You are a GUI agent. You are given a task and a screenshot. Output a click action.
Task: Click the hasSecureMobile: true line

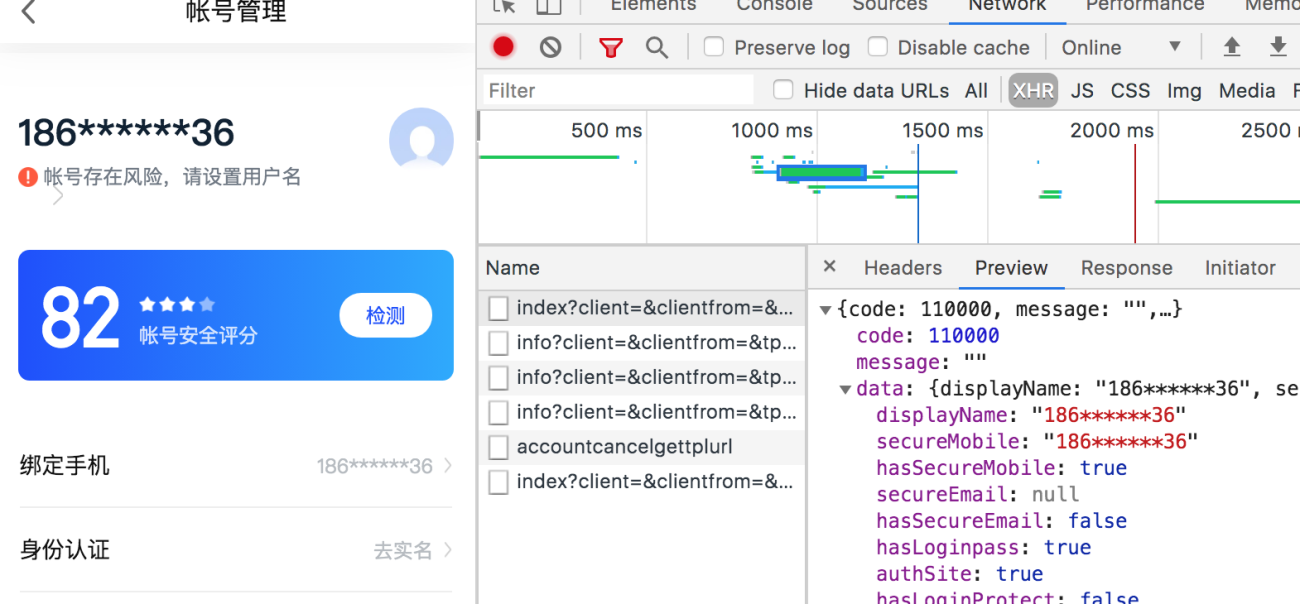pyautogui.click(x=1001, y=468)
